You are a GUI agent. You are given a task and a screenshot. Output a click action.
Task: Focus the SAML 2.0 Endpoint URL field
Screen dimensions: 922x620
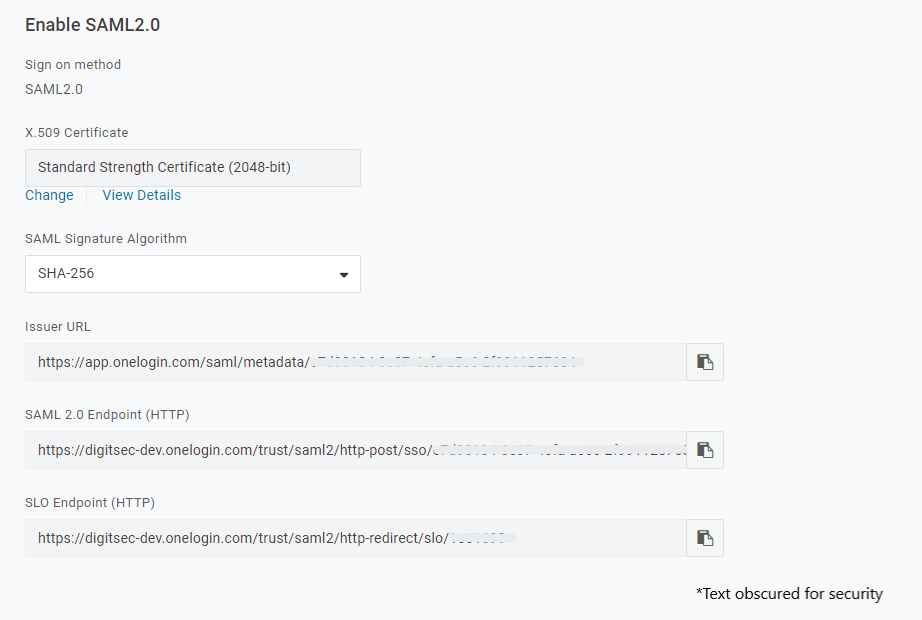tap(355, 450)
